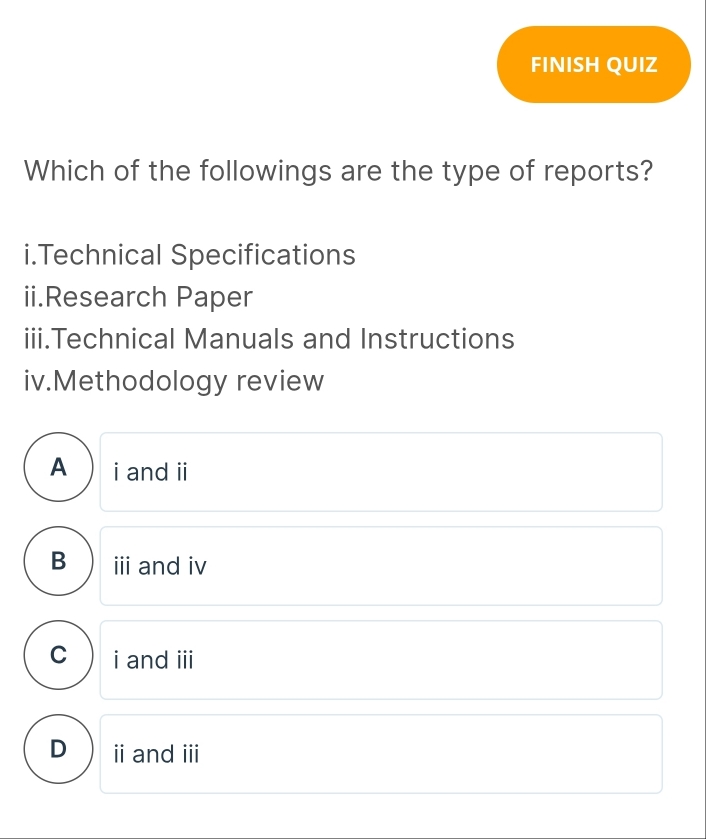706x839 pixels.
Task: Select option D circle
Action: coord(57,748)
